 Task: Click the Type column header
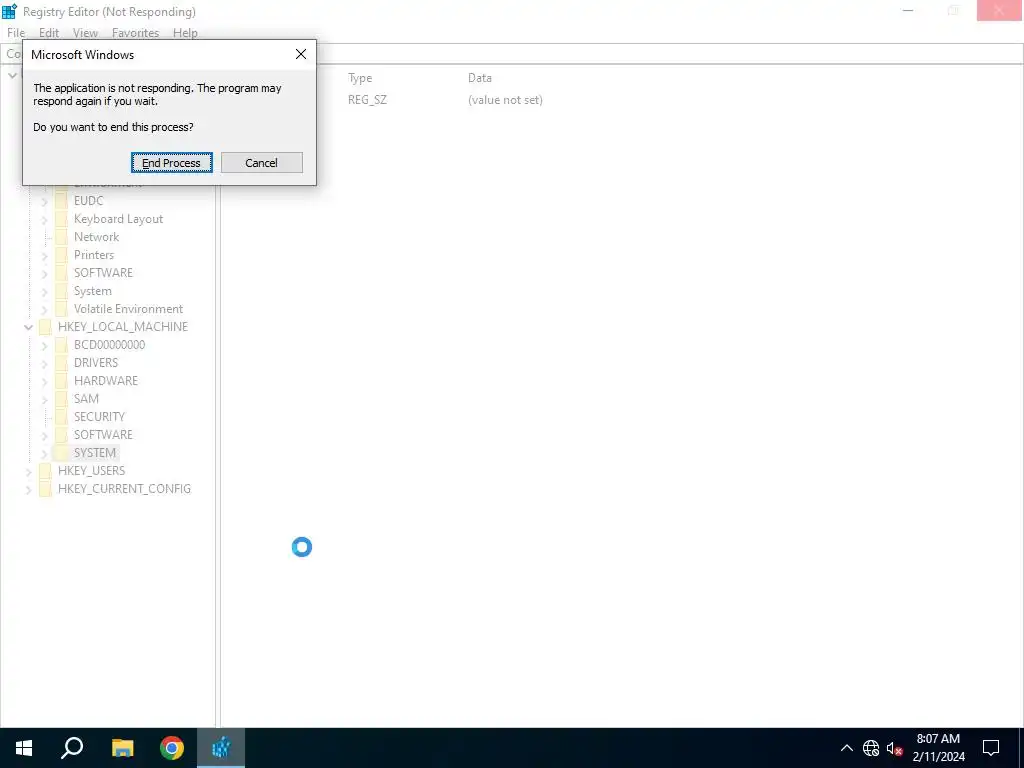[360, 78]
